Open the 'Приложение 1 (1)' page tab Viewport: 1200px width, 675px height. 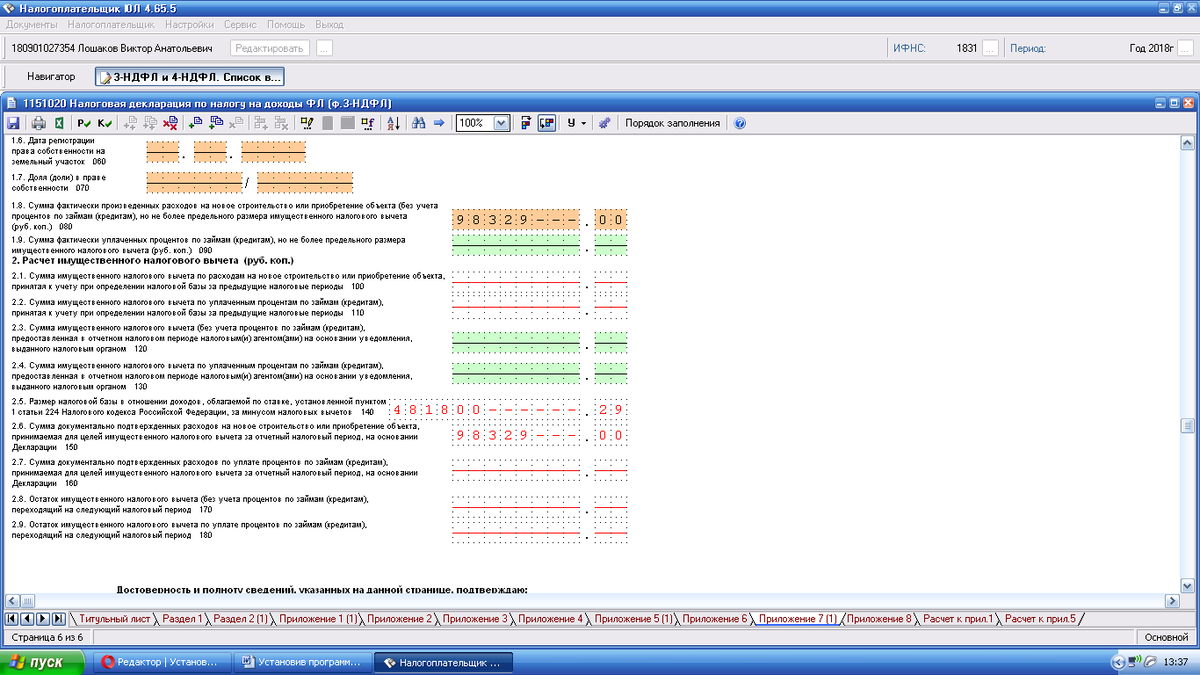319,619
